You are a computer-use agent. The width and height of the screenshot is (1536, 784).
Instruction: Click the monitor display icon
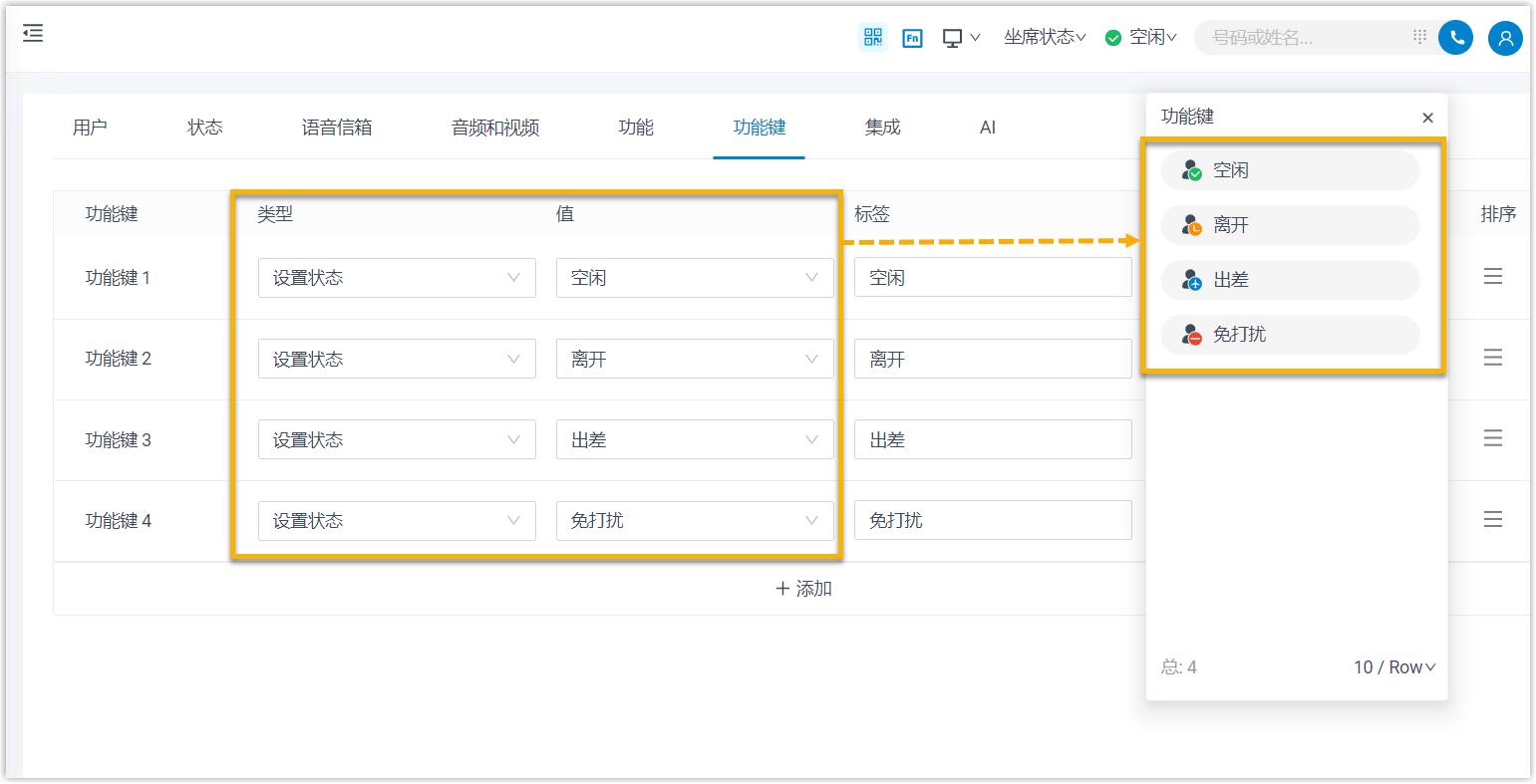953,38
